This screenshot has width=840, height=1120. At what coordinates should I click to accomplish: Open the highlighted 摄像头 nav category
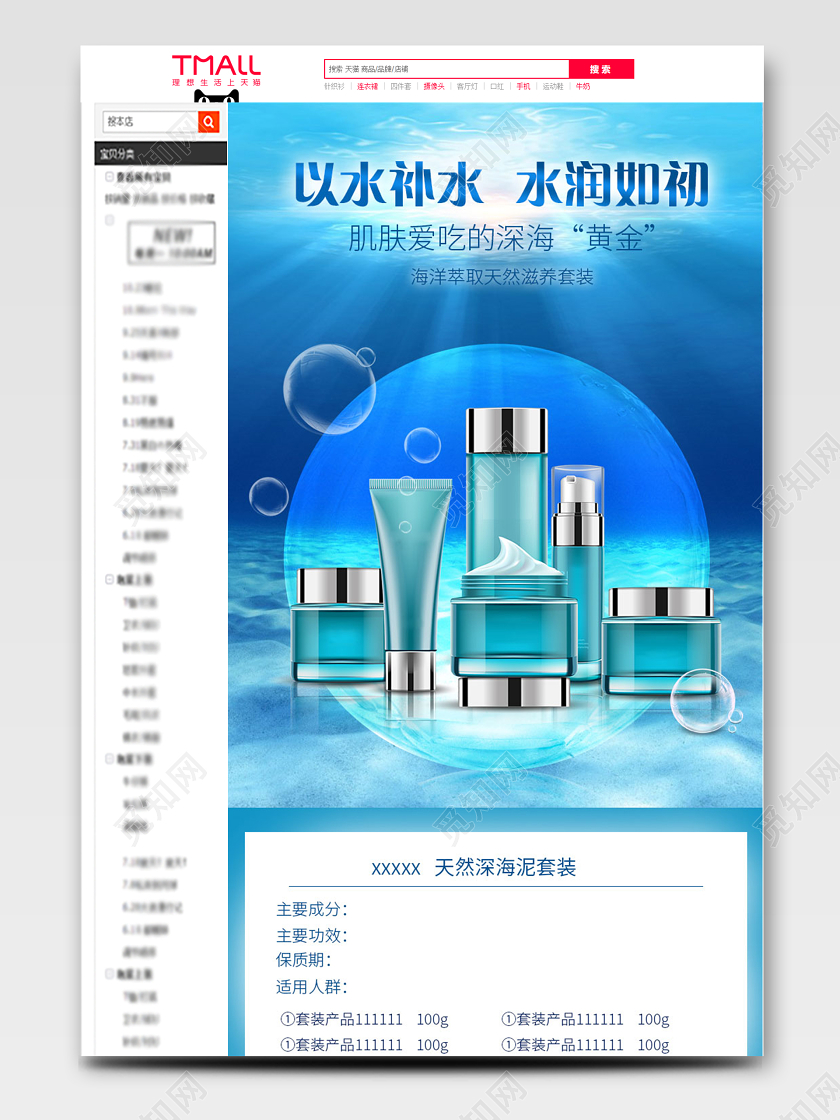tap(434, 88)
